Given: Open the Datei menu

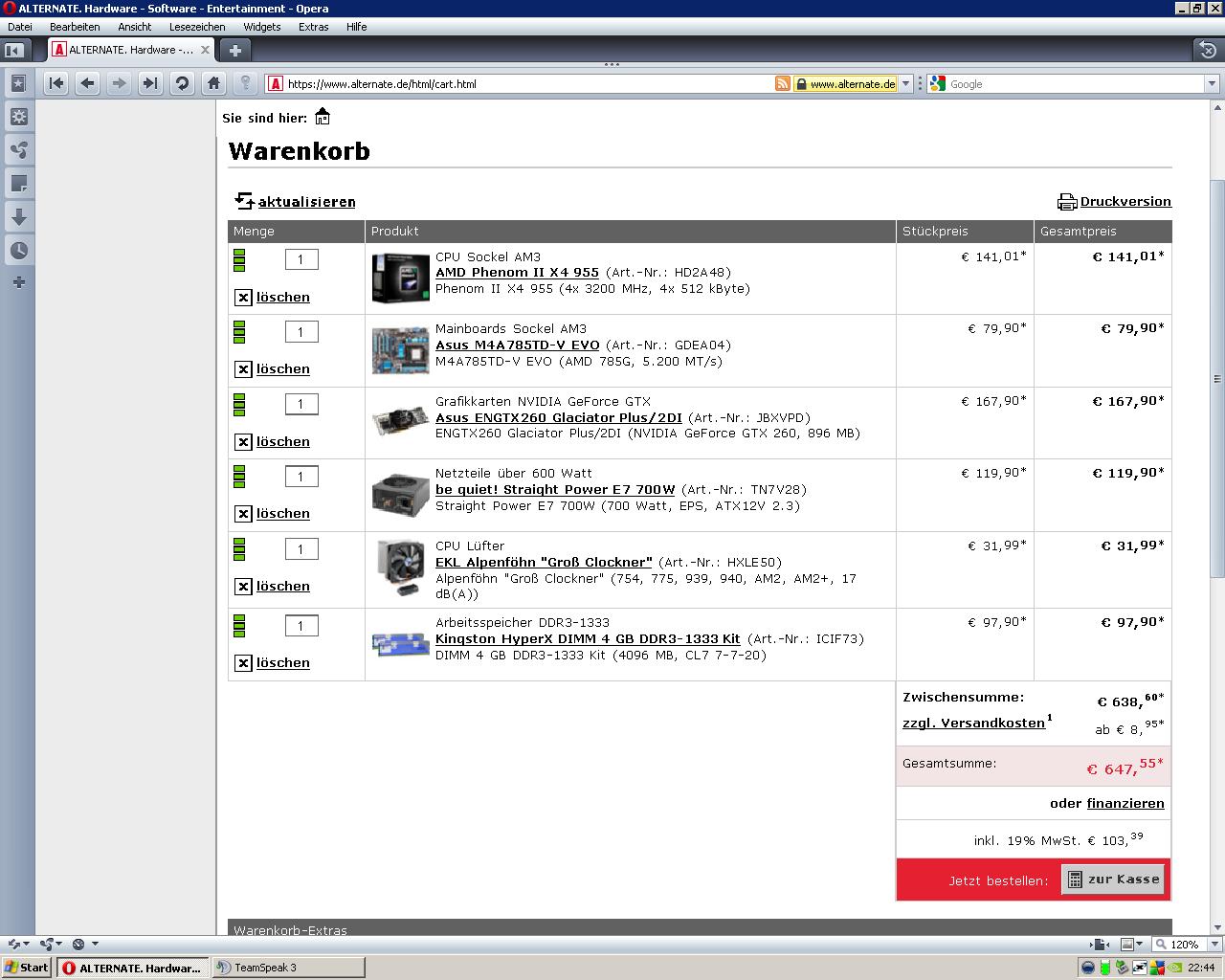Looking at the screenshot, I should point(19,27).
